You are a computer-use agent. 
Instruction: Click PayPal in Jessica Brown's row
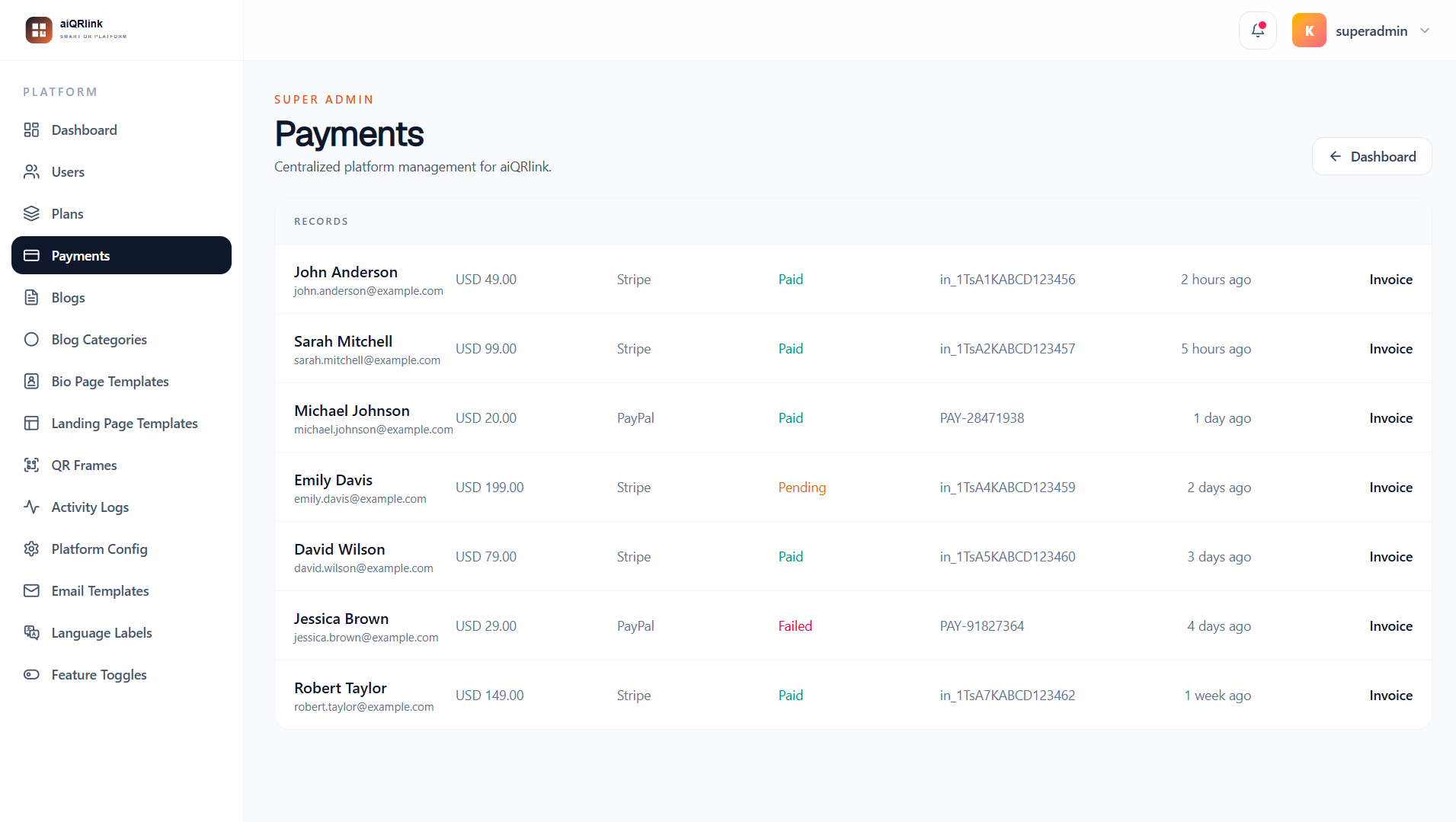[635, 626]
